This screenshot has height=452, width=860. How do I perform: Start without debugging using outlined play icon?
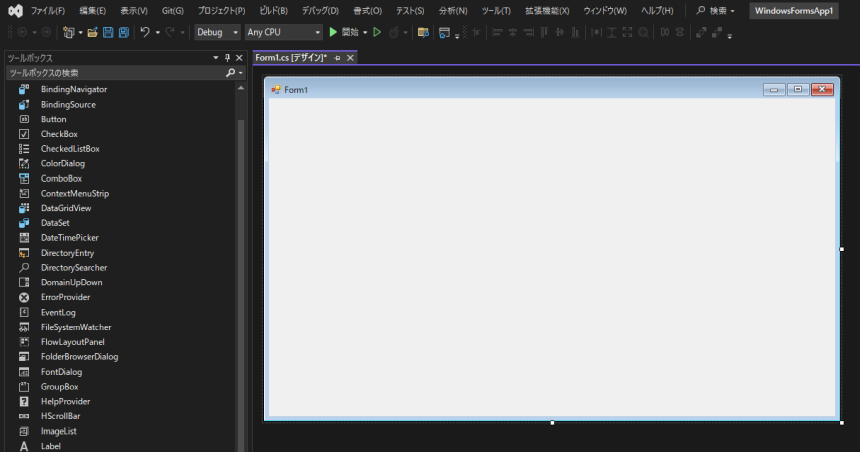click(377, 32)
